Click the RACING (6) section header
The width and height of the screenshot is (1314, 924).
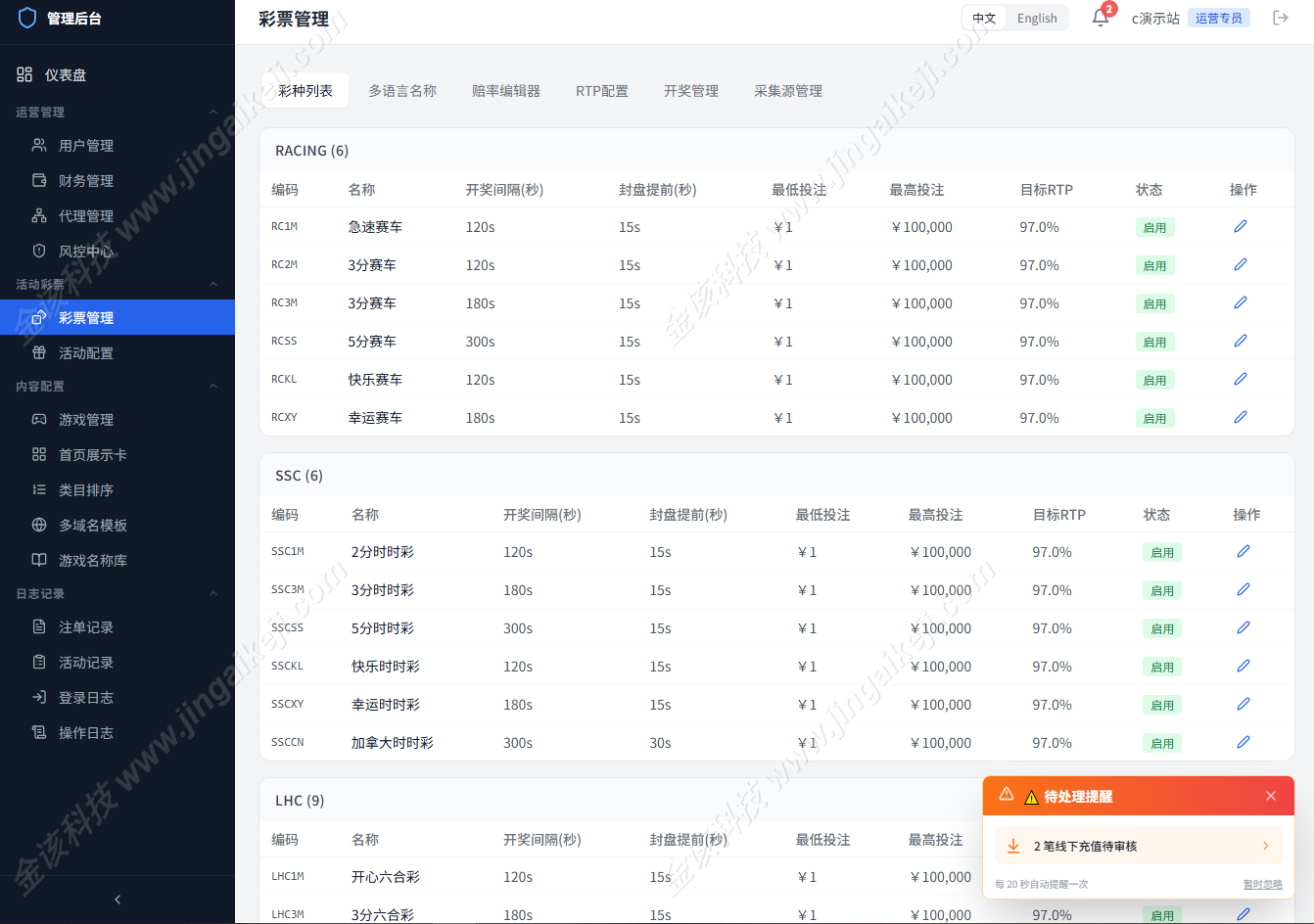312,151
